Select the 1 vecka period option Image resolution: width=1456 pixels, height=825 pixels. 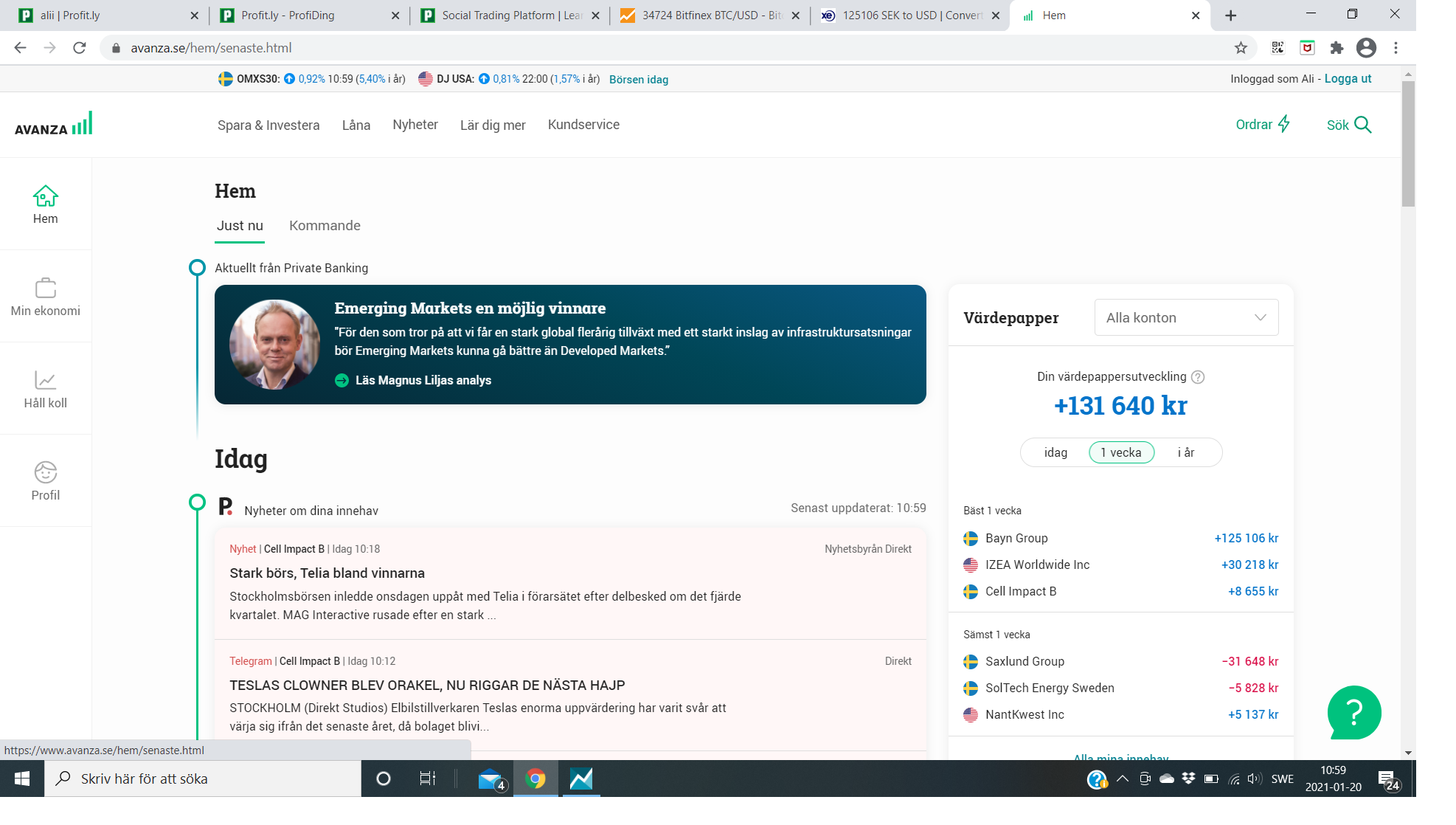pyautogui.click(x=1121, y=452)
